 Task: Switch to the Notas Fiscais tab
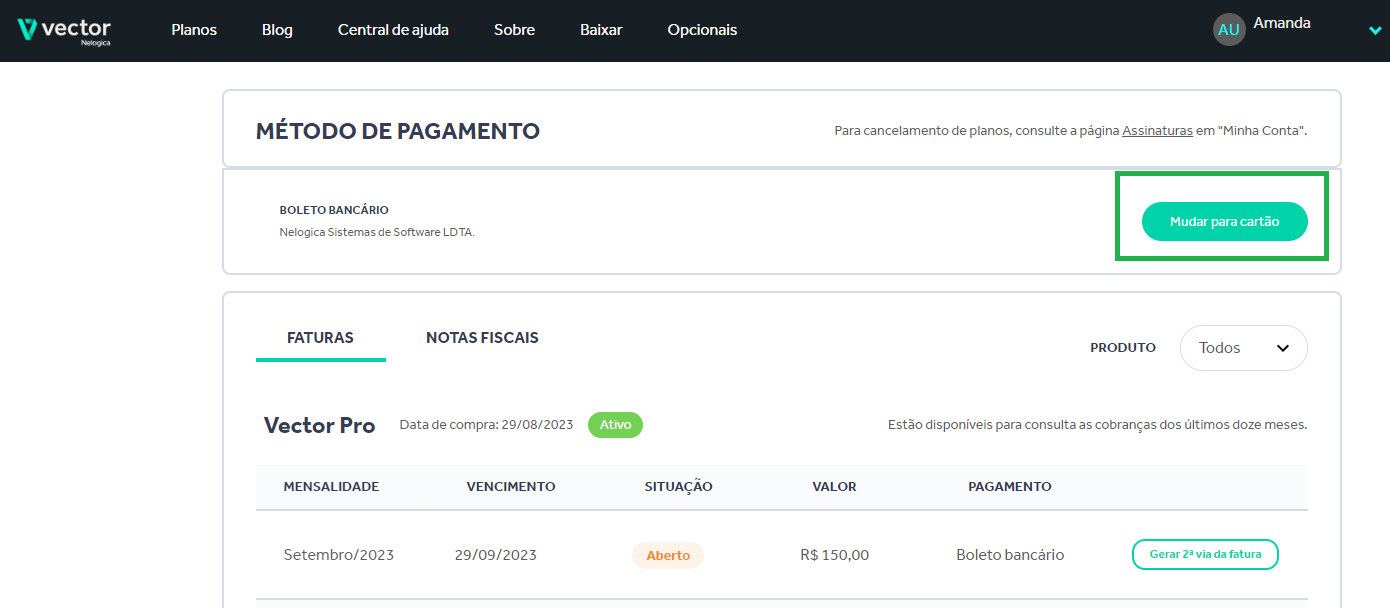point(482,338)
